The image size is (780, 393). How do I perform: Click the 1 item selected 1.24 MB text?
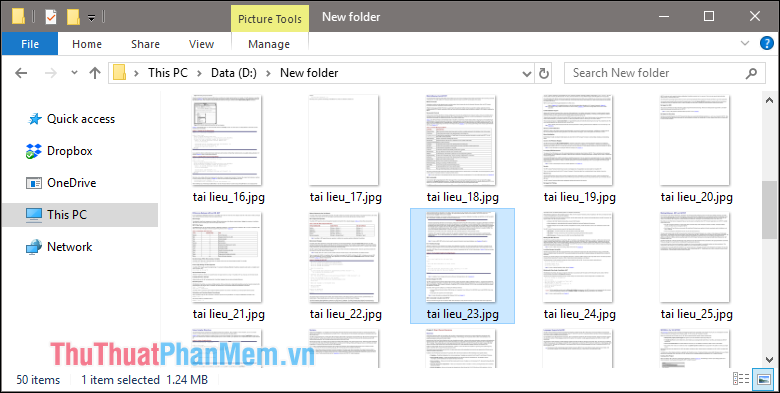(x=144, y=380)
